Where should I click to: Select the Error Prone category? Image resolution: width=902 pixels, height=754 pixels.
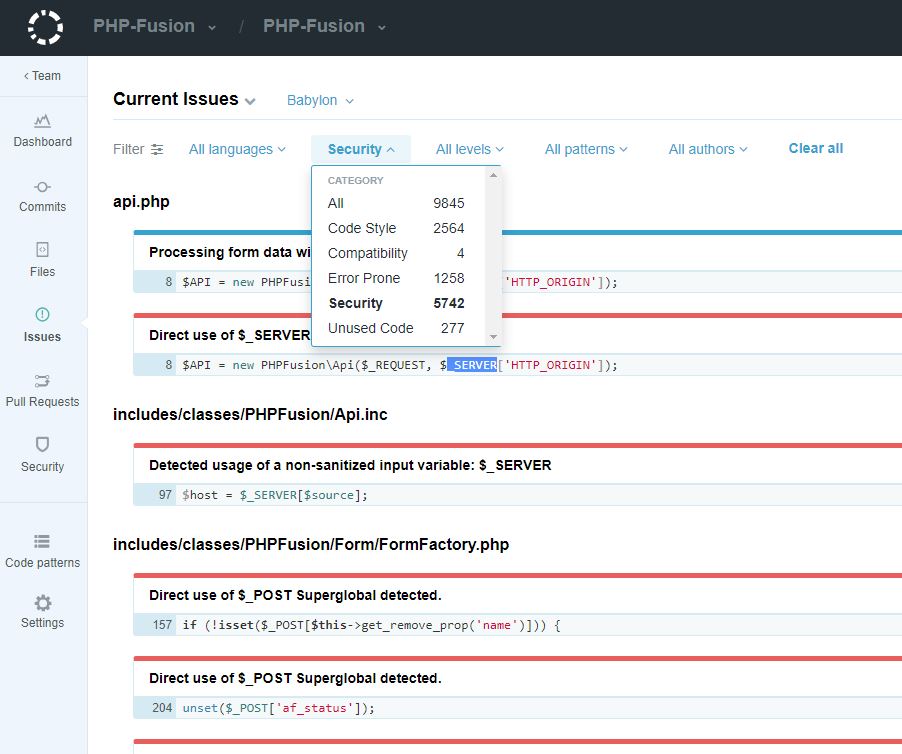click(361, 278)
